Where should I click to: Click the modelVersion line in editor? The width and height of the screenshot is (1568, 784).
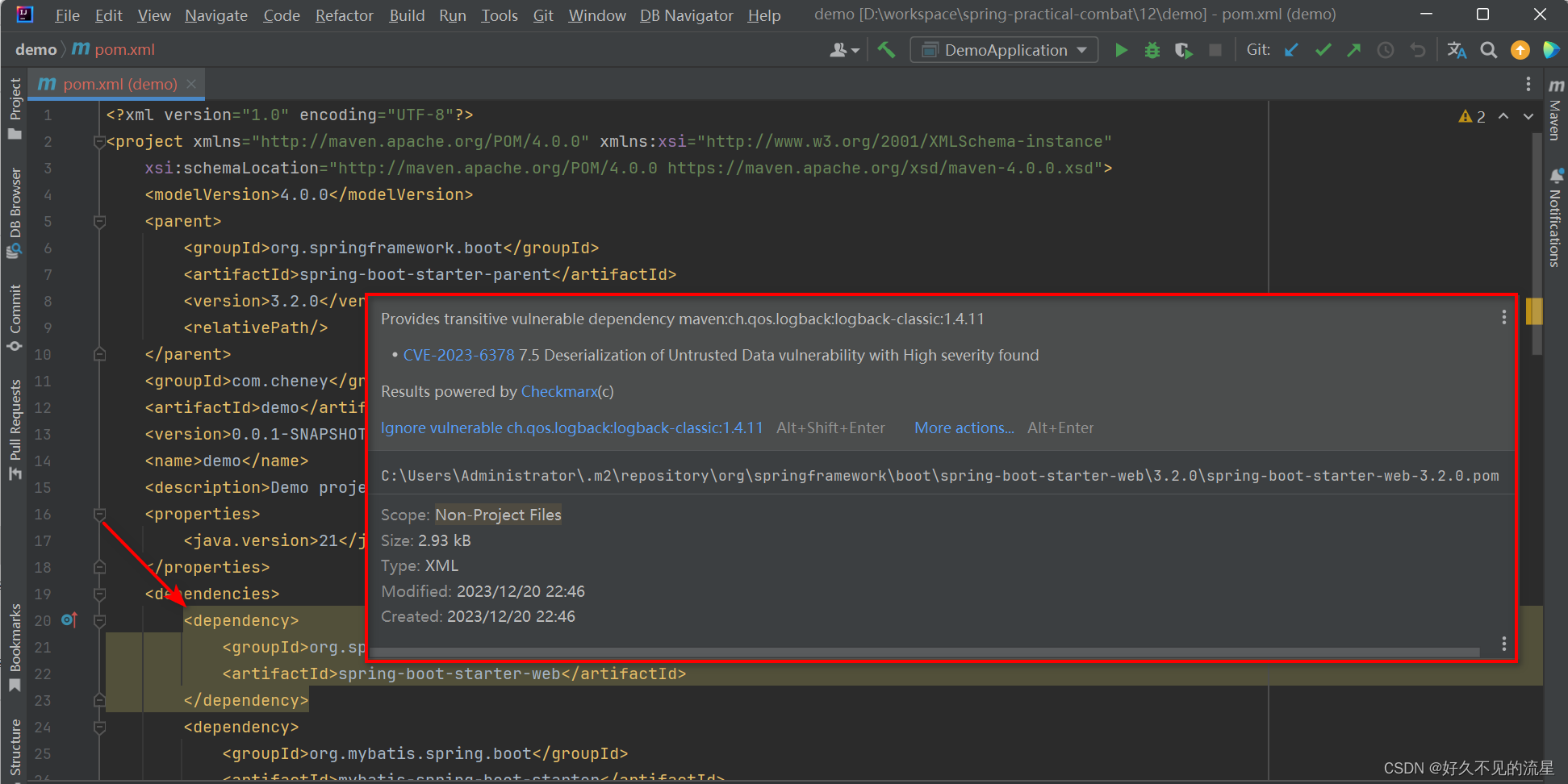pyautogui.click(x=308, y=194)
